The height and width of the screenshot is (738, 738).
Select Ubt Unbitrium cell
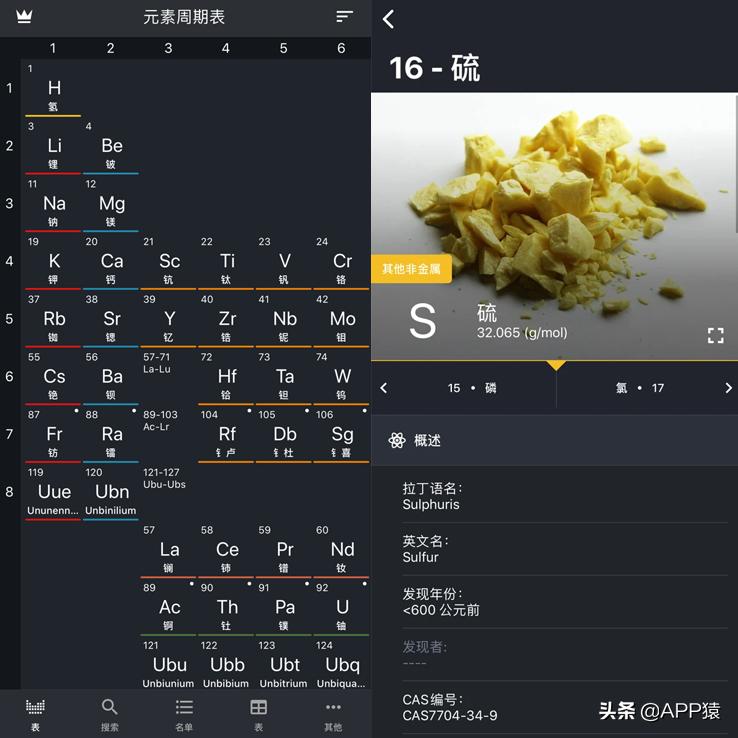point(284,664)
